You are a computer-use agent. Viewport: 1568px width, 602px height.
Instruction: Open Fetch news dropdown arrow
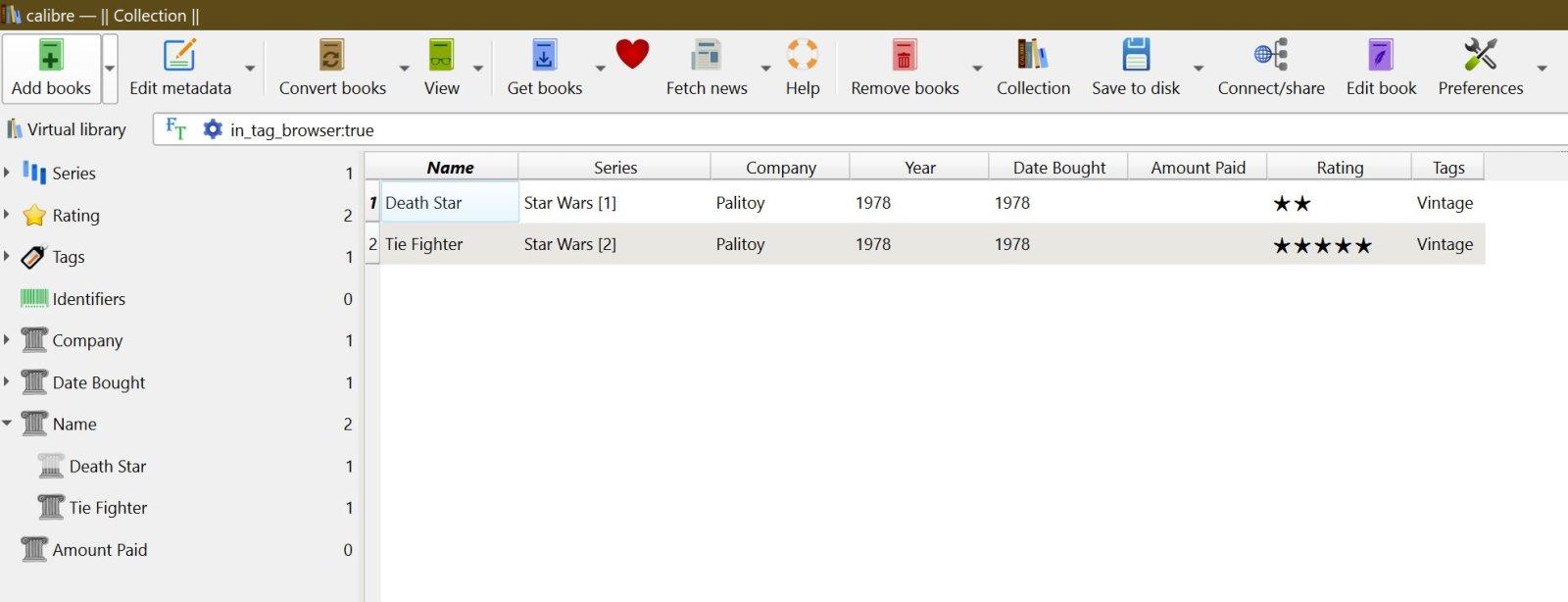coord(765,68)
